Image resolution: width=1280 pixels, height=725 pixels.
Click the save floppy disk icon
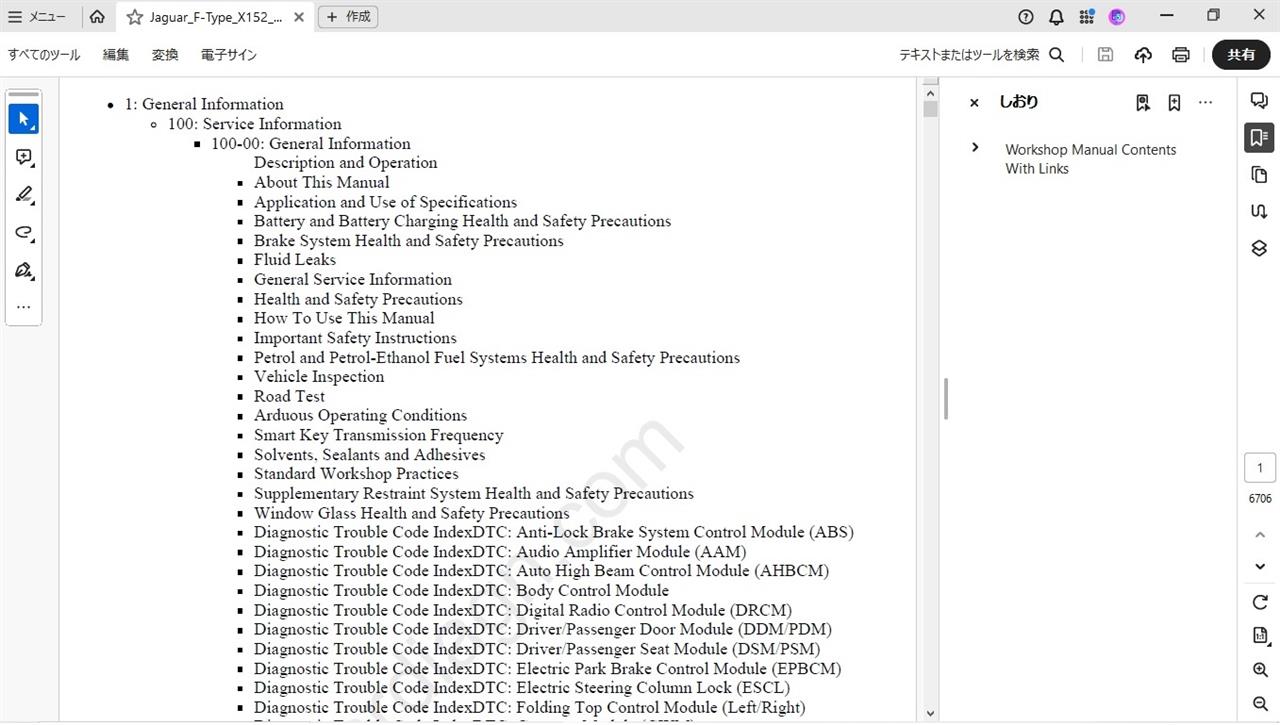1105,55
